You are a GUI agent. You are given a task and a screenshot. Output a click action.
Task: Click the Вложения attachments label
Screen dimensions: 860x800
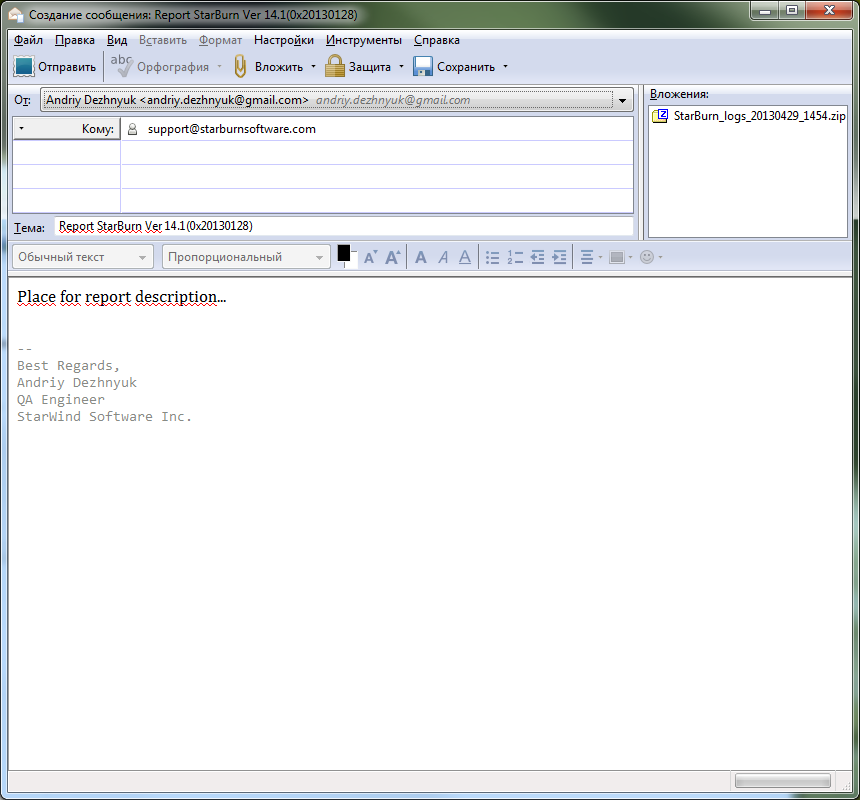tap(679, 94)
